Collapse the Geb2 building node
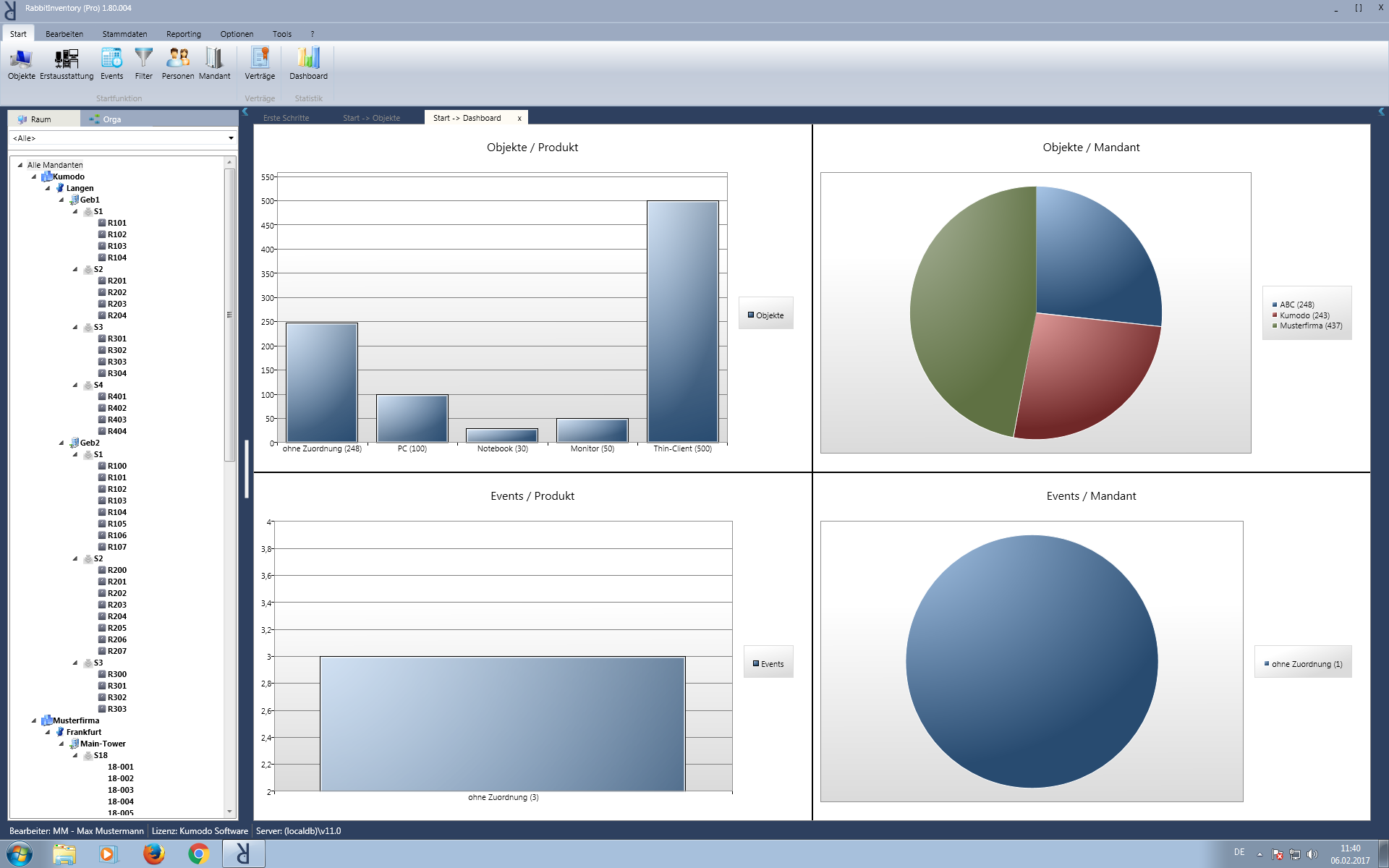Viewport: 1389px width, 868px height. 63,442
